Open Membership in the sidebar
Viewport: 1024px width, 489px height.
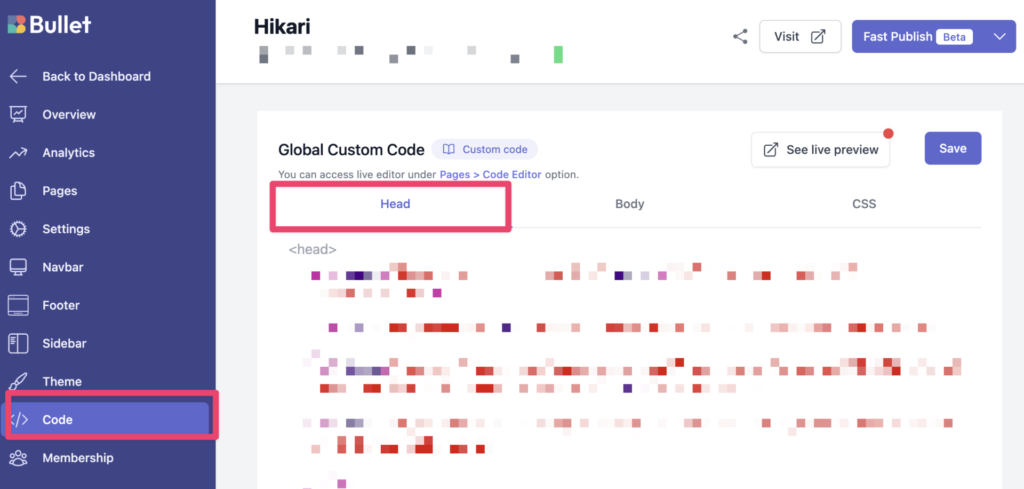coord(78,458)
